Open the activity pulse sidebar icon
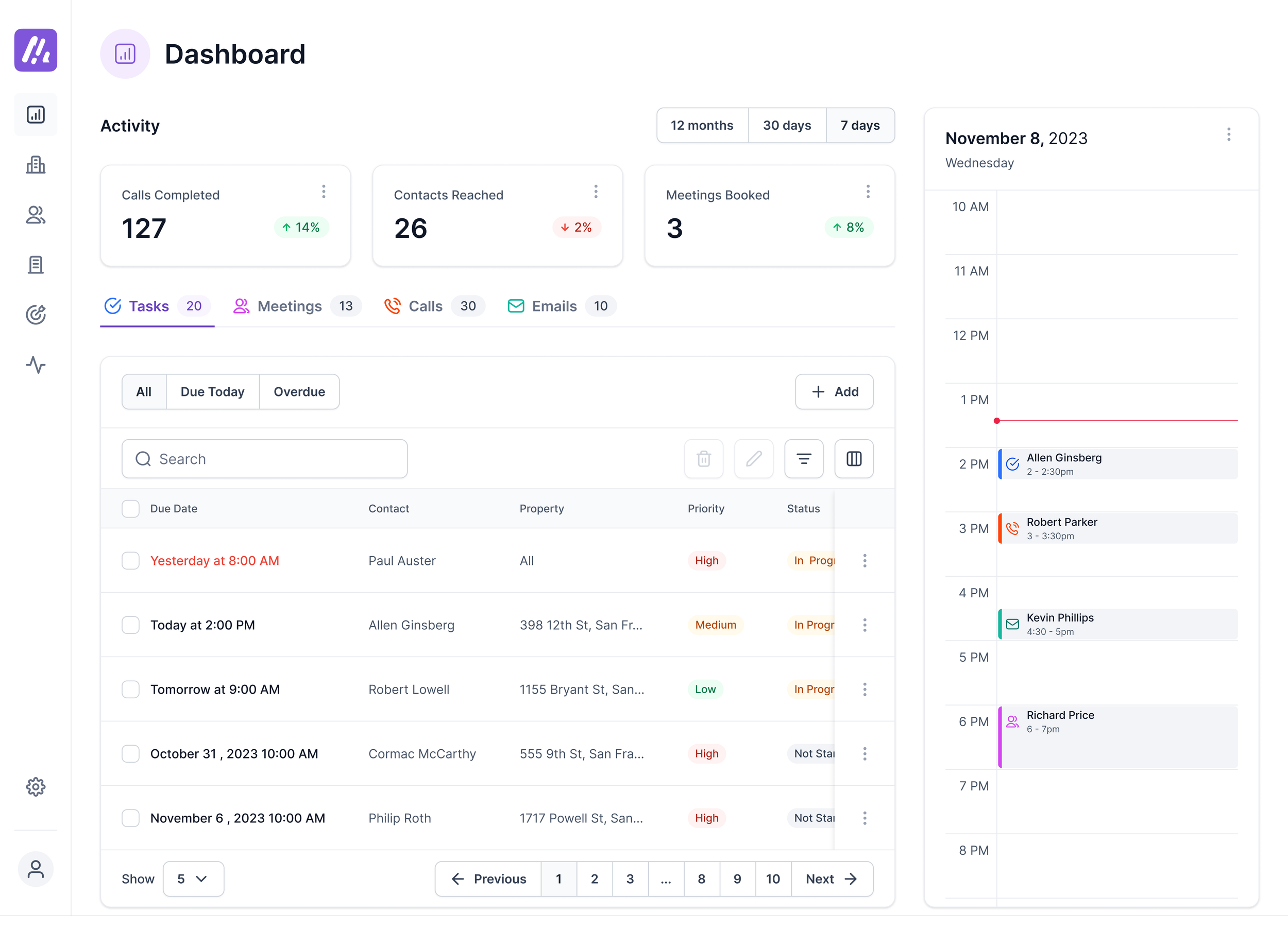The width and height of the screenshot is (1288, 930). pos(35,365)
